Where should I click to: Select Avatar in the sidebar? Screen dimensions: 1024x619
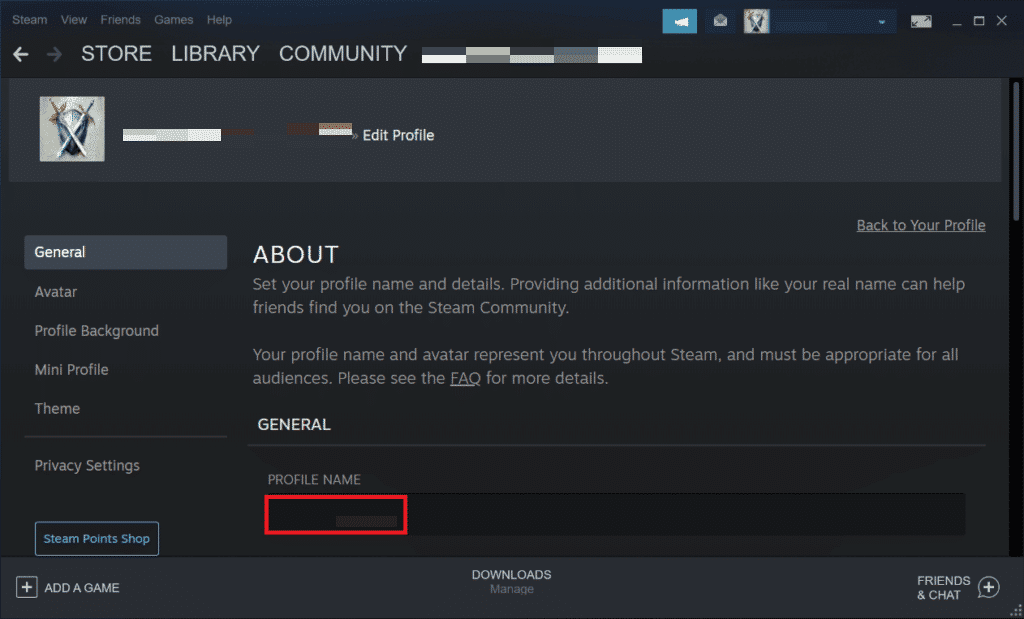coord(56,292)
